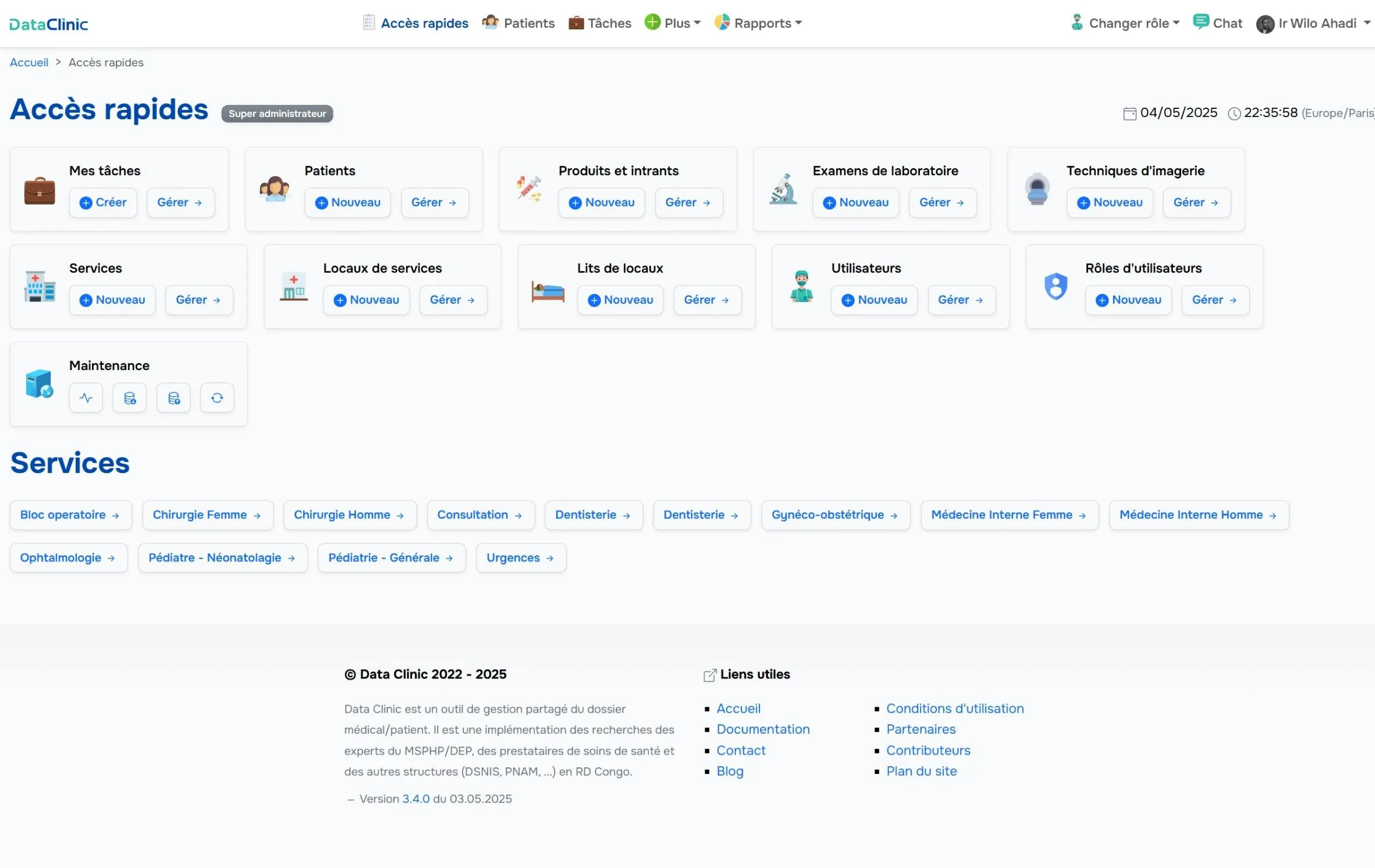
Task: Click Gérer under Patients card
Action: [435, 202]
